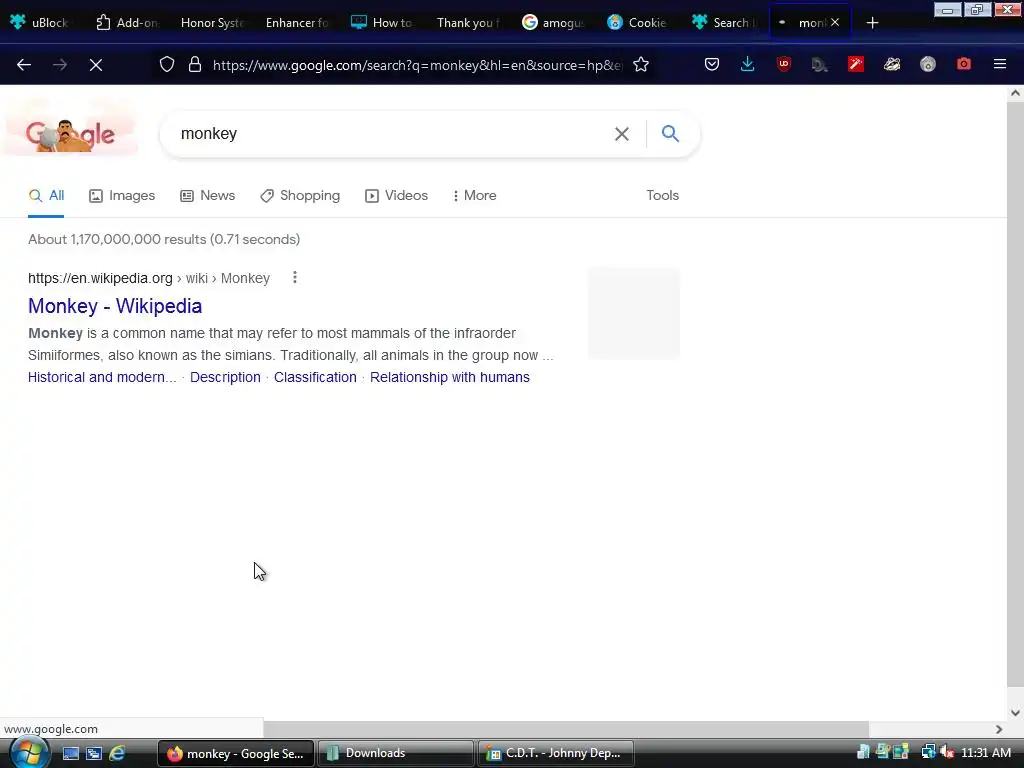Open the Firefox hamburger menu
This screenshot has width=1024, height=768.
1000,64
